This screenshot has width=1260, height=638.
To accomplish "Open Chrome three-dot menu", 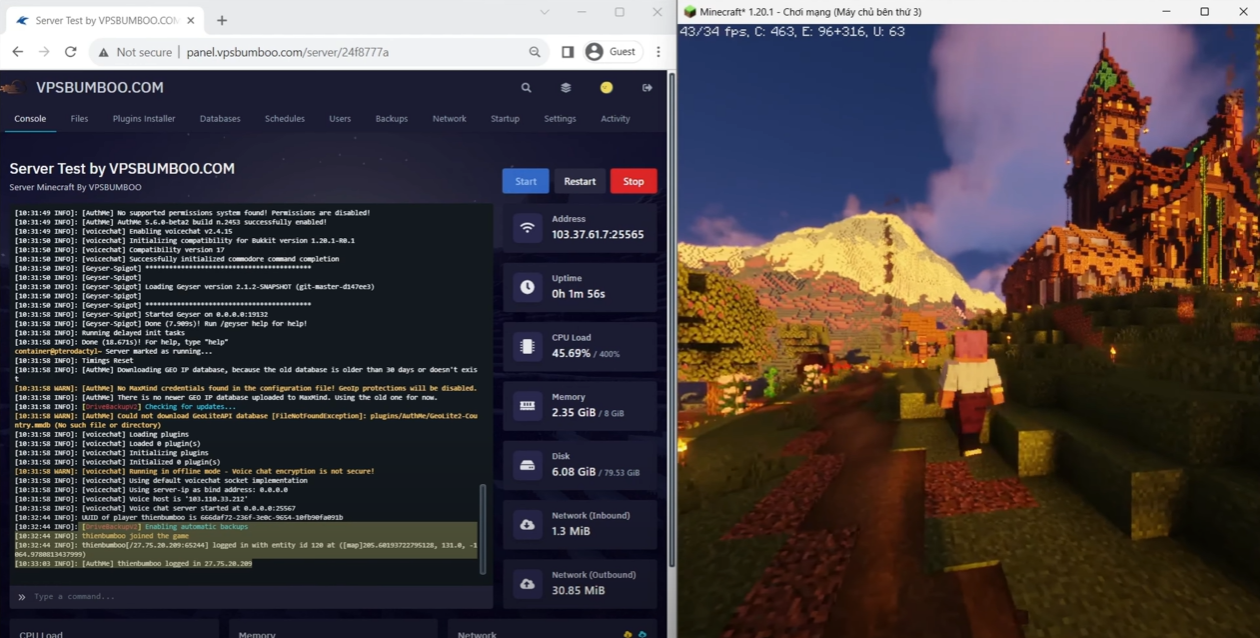I will click(658, 52).
